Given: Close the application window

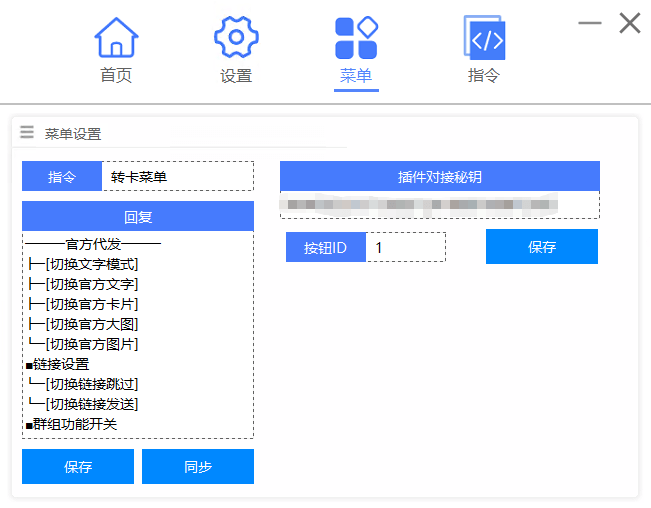Looking at the screenshot, I should [x=630, y=23].
